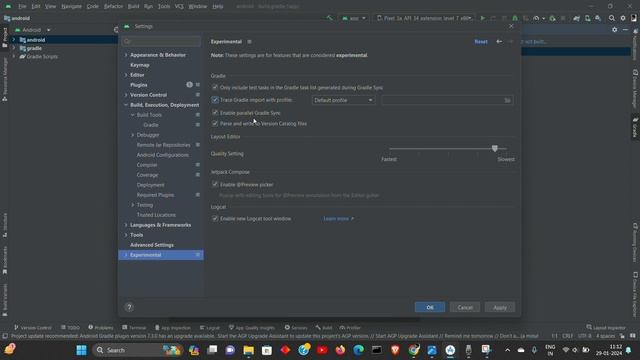Viewport: 640px width, 360px height.
Task: Click the Settings search field
Action: point(161,41)
